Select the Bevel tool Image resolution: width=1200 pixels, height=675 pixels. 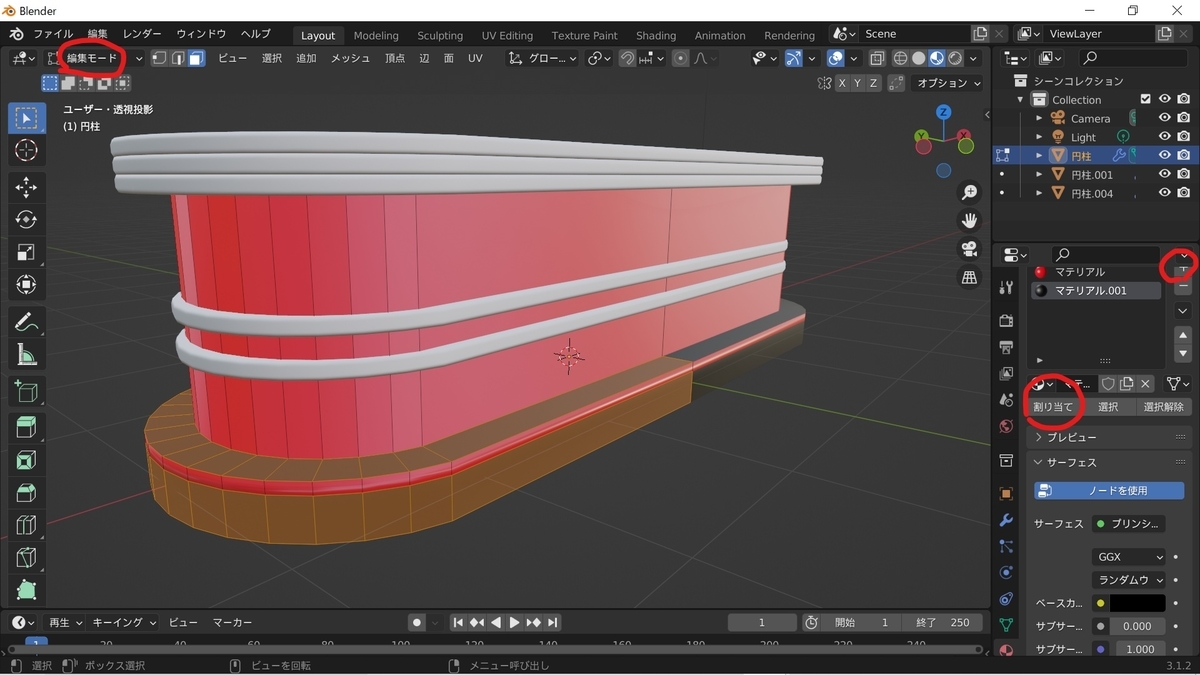pyautogui.click(x=26, y=492)
